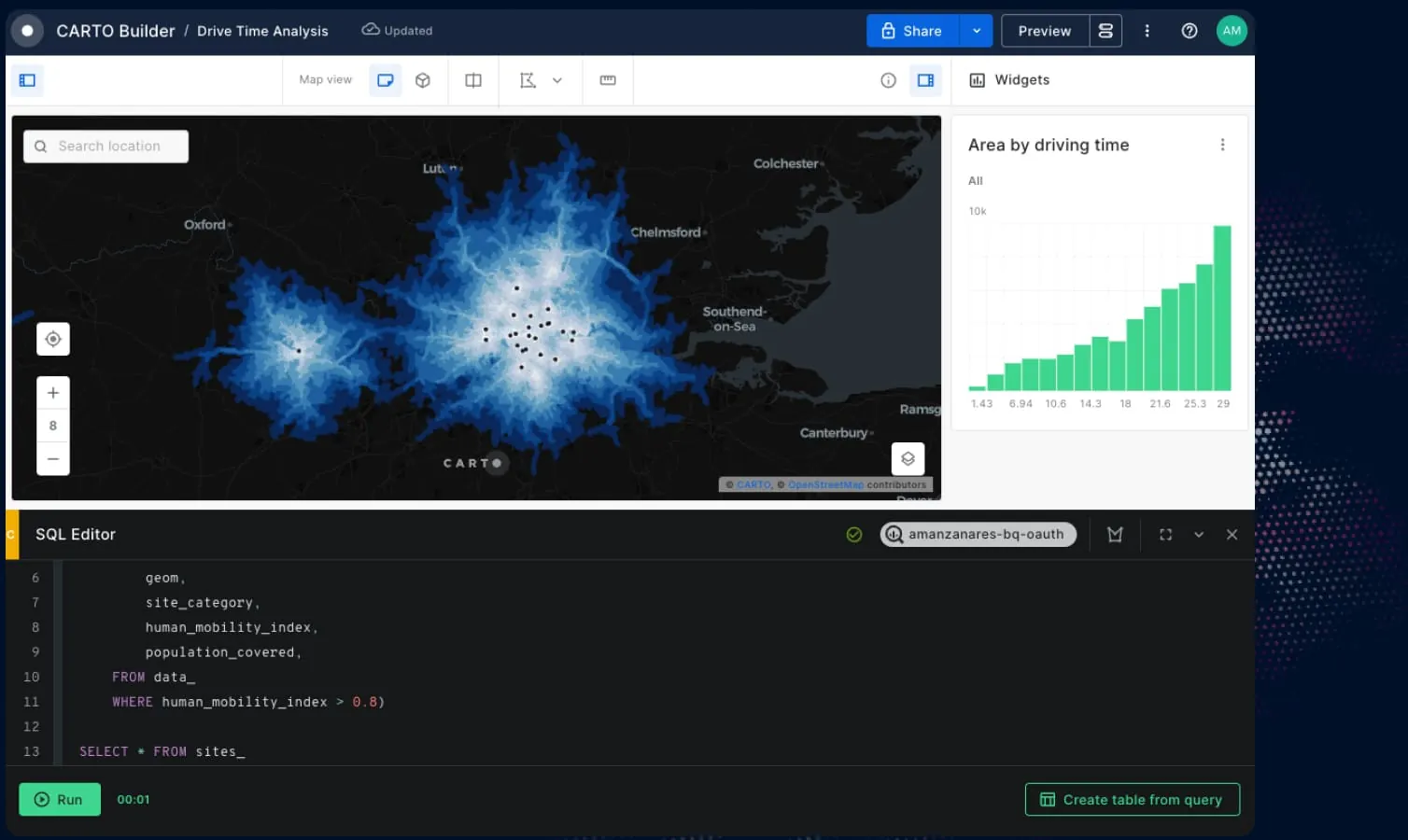The width and height of the screenshot is (1408, 840).
Task: Open the three-dot menu in the top bar
Action: (x=1147, y=30)
